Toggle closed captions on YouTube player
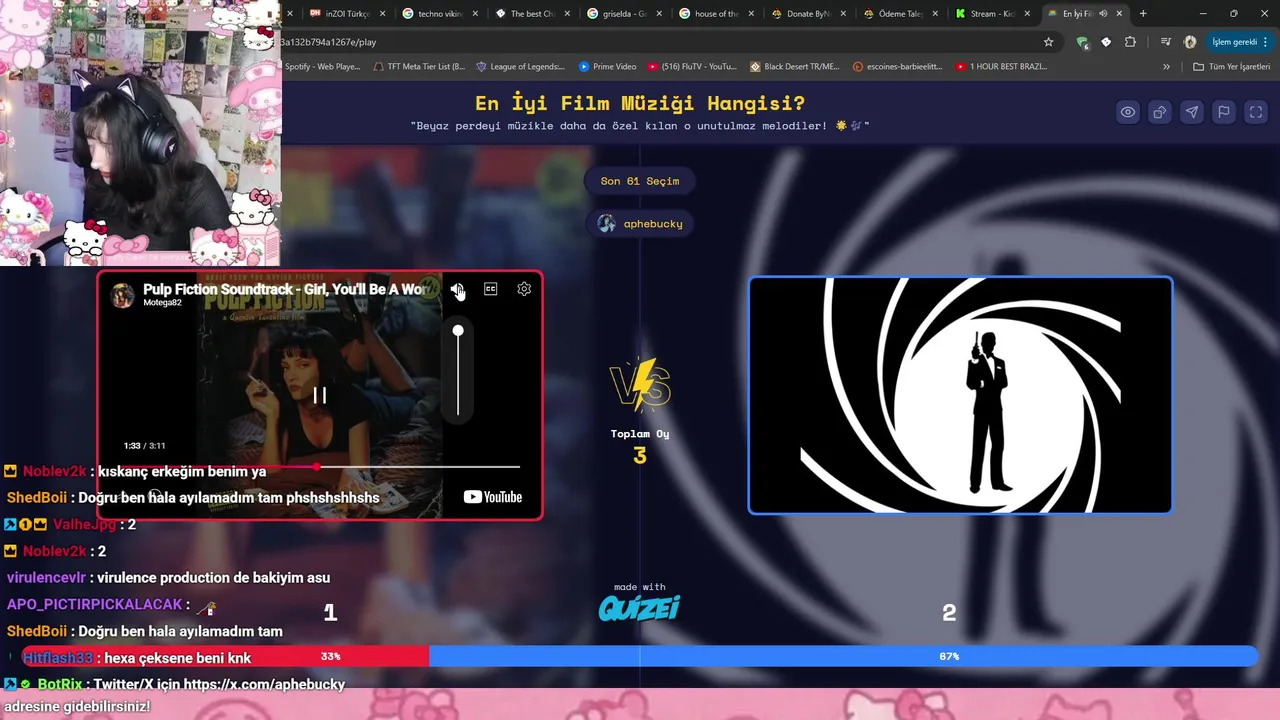This screenshot has width=1280, height=720. (490, 289)
